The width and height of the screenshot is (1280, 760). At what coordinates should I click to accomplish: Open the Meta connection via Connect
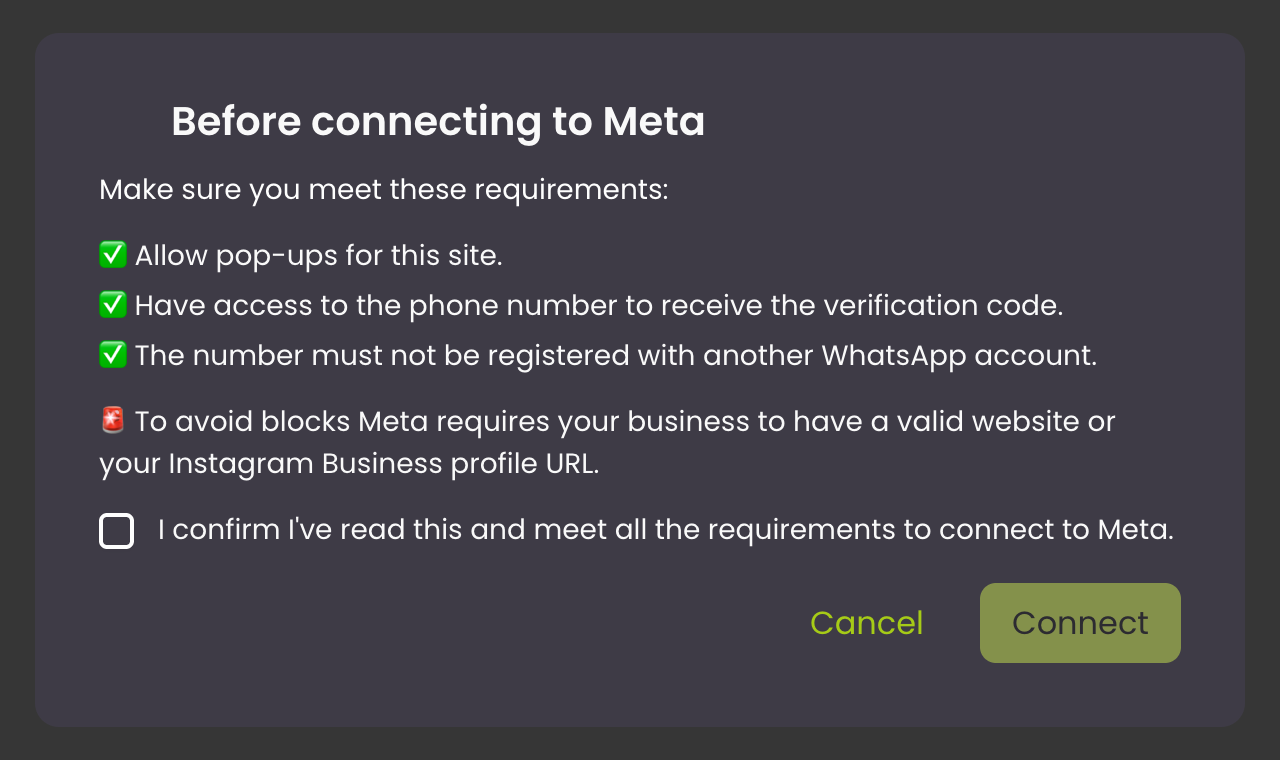1079,622
